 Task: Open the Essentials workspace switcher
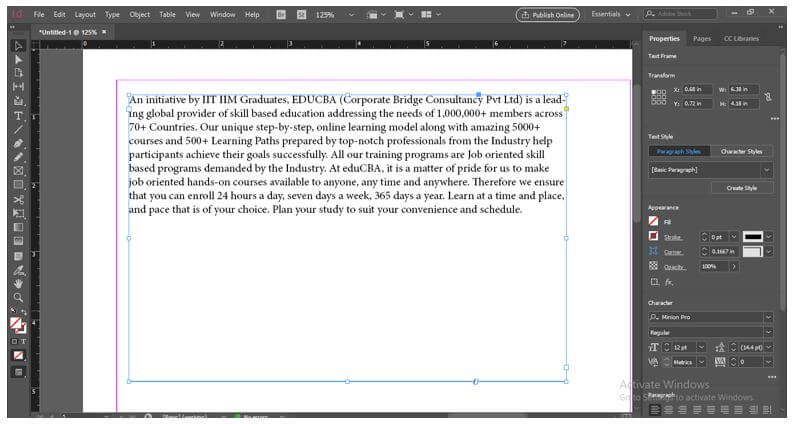610,14
